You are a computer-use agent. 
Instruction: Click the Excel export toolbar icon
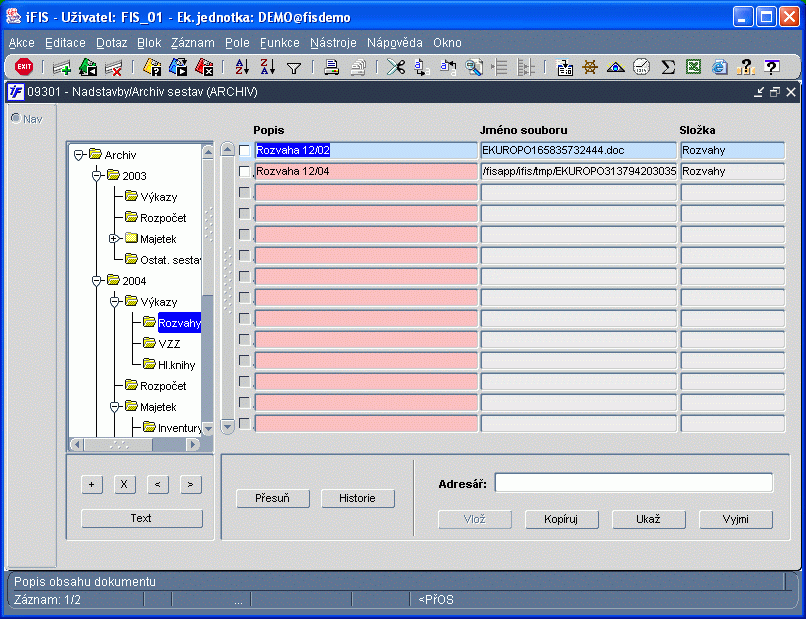(x=693, y=67)
